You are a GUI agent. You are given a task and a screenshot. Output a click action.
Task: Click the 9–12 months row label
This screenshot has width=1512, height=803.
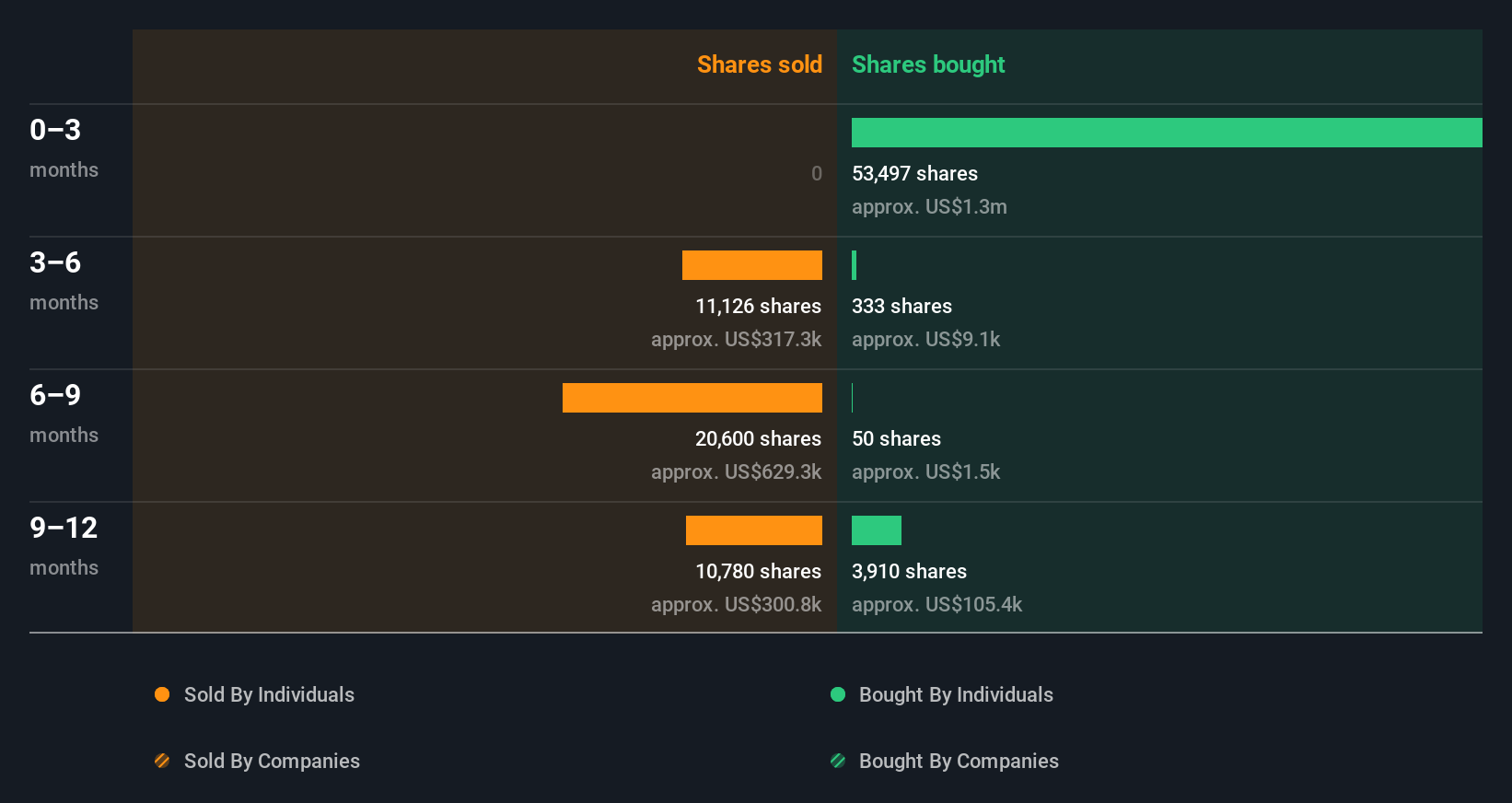(x=64, y=546)
